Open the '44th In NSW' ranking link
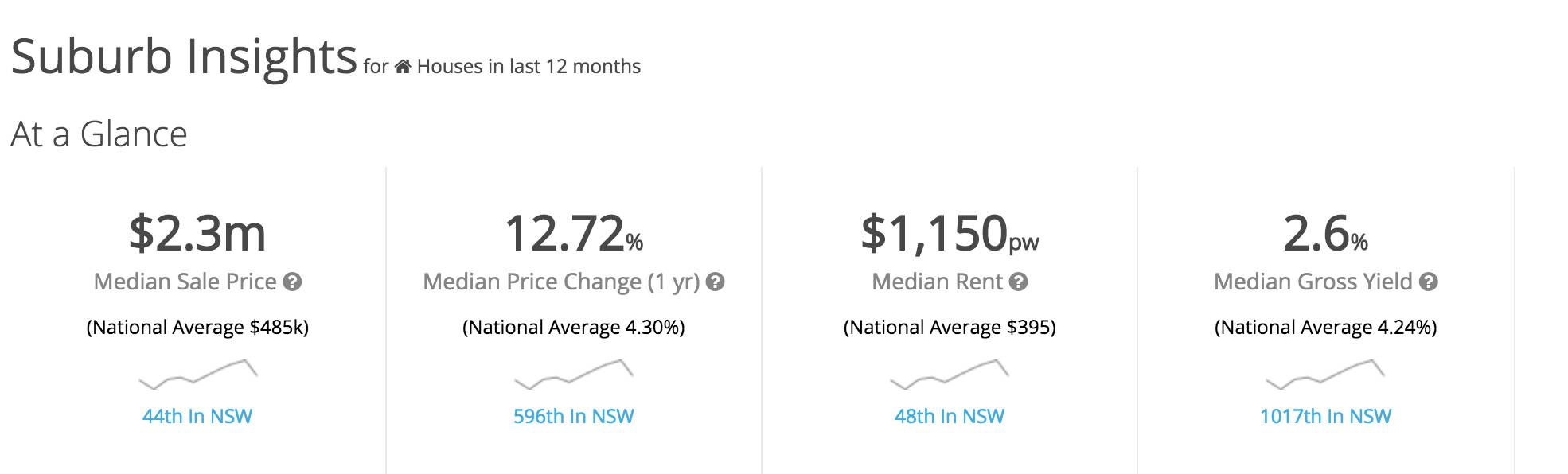Viewport: 1568px width, 474px height. pyautogui.click(x=197, y=416)
